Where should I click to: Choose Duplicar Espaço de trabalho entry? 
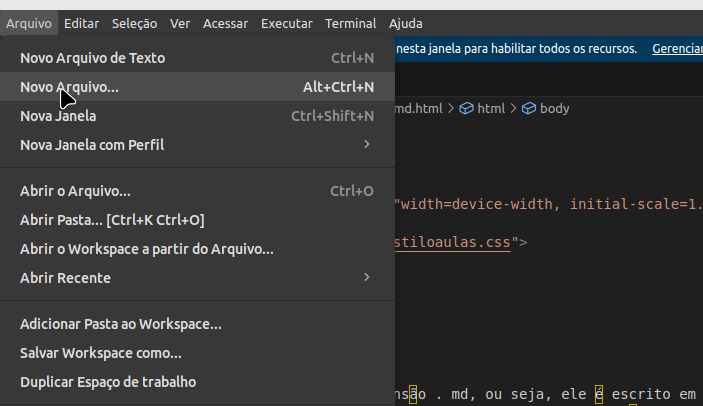[x=197, y=382]
